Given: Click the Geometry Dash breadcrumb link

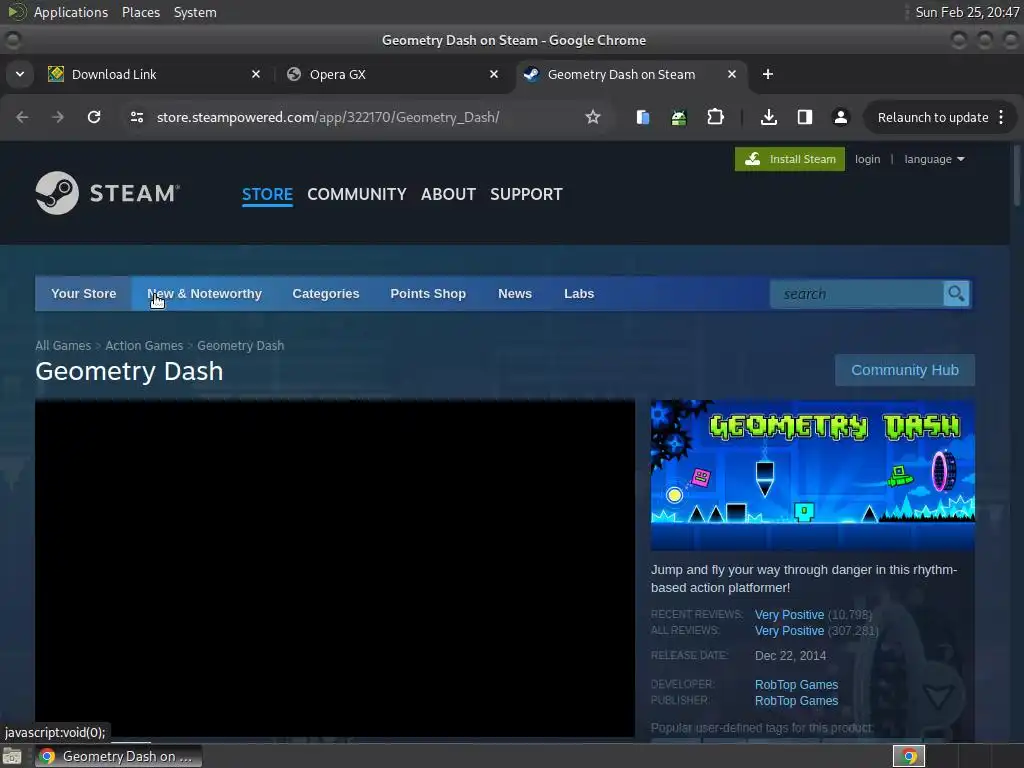Looking at the screenshot, I should click(x=241, y=345).
